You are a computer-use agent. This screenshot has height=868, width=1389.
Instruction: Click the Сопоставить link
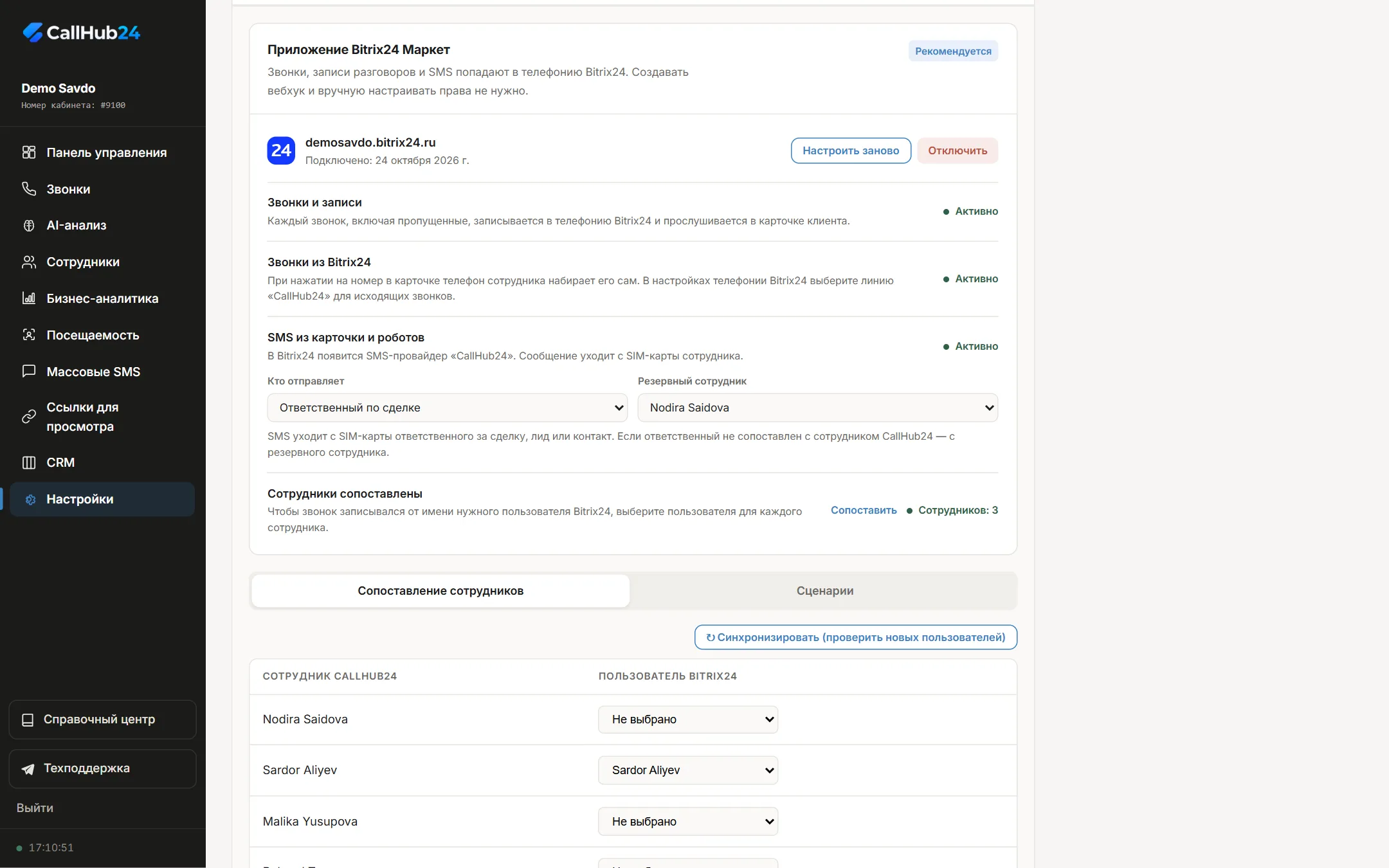coord(864,510)
